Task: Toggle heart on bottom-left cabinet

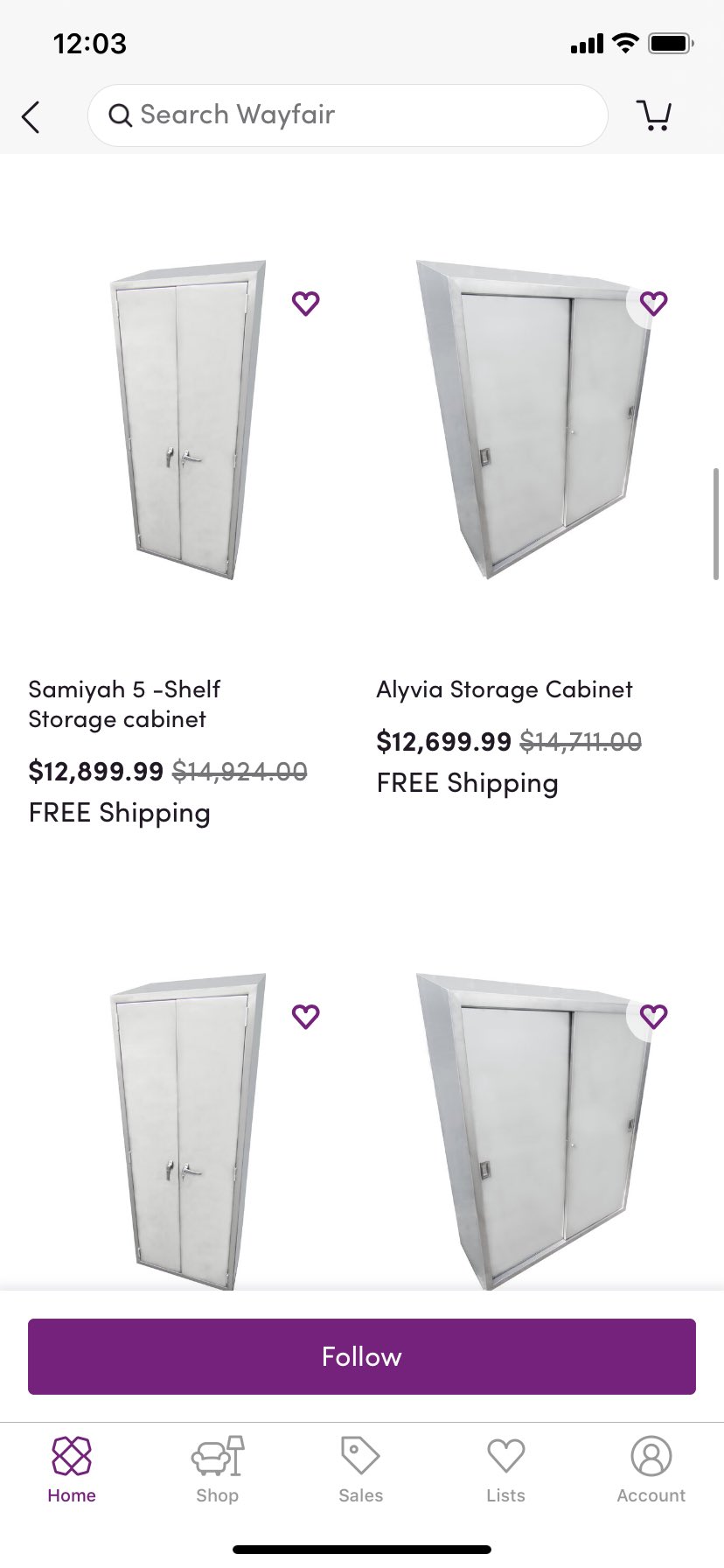Action: [x=305, y=1016]
